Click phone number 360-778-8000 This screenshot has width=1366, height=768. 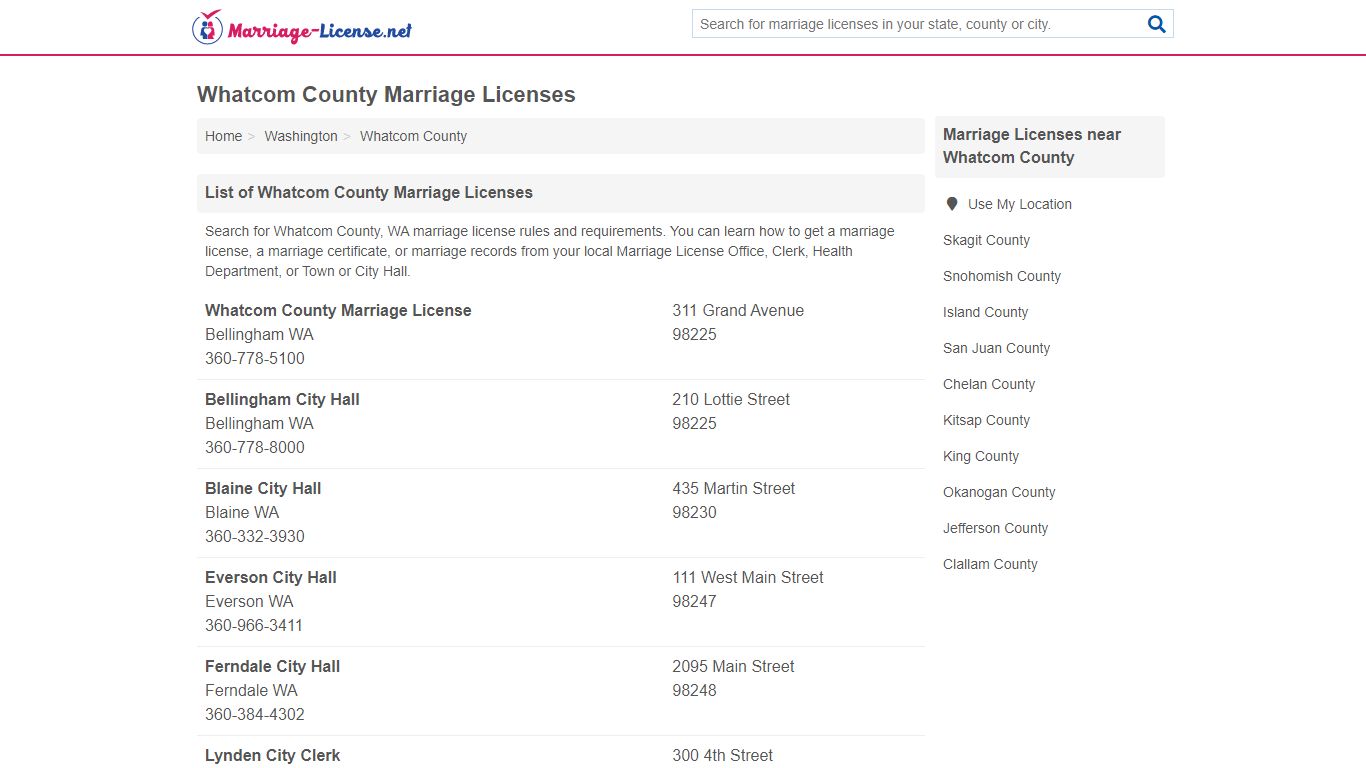tap(255, 447)
